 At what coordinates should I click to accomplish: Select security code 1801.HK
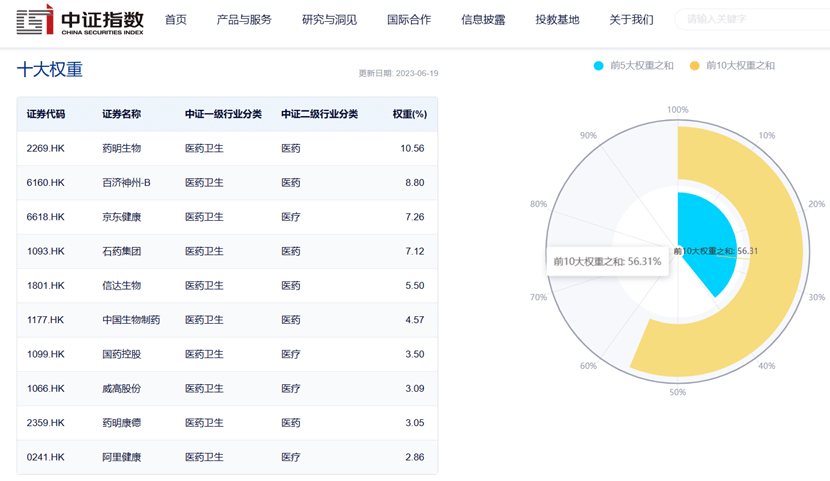point(46,286)
